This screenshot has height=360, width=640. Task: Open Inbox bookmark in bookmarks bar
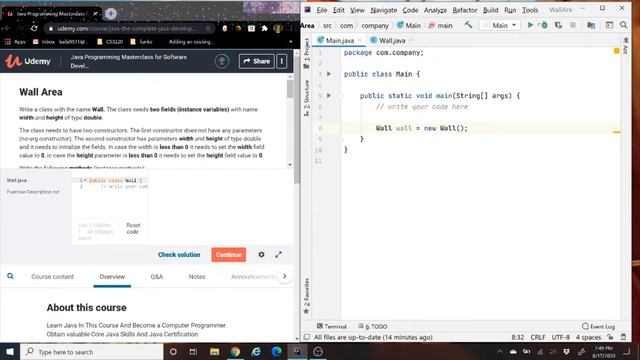60,42
